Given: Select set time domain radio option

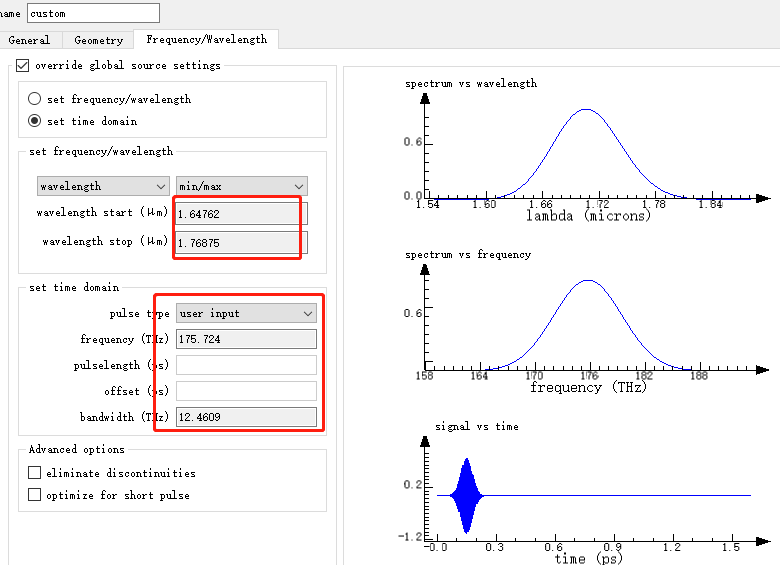Looking at the screenshot, I should tap(35, 121).
